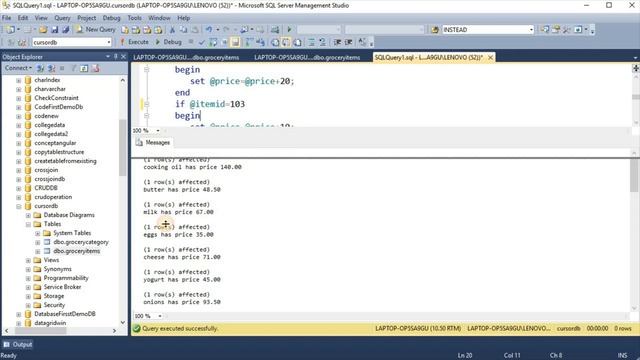Open the cursordb database dropdown
640x360 pixels.
pos(109,42)
